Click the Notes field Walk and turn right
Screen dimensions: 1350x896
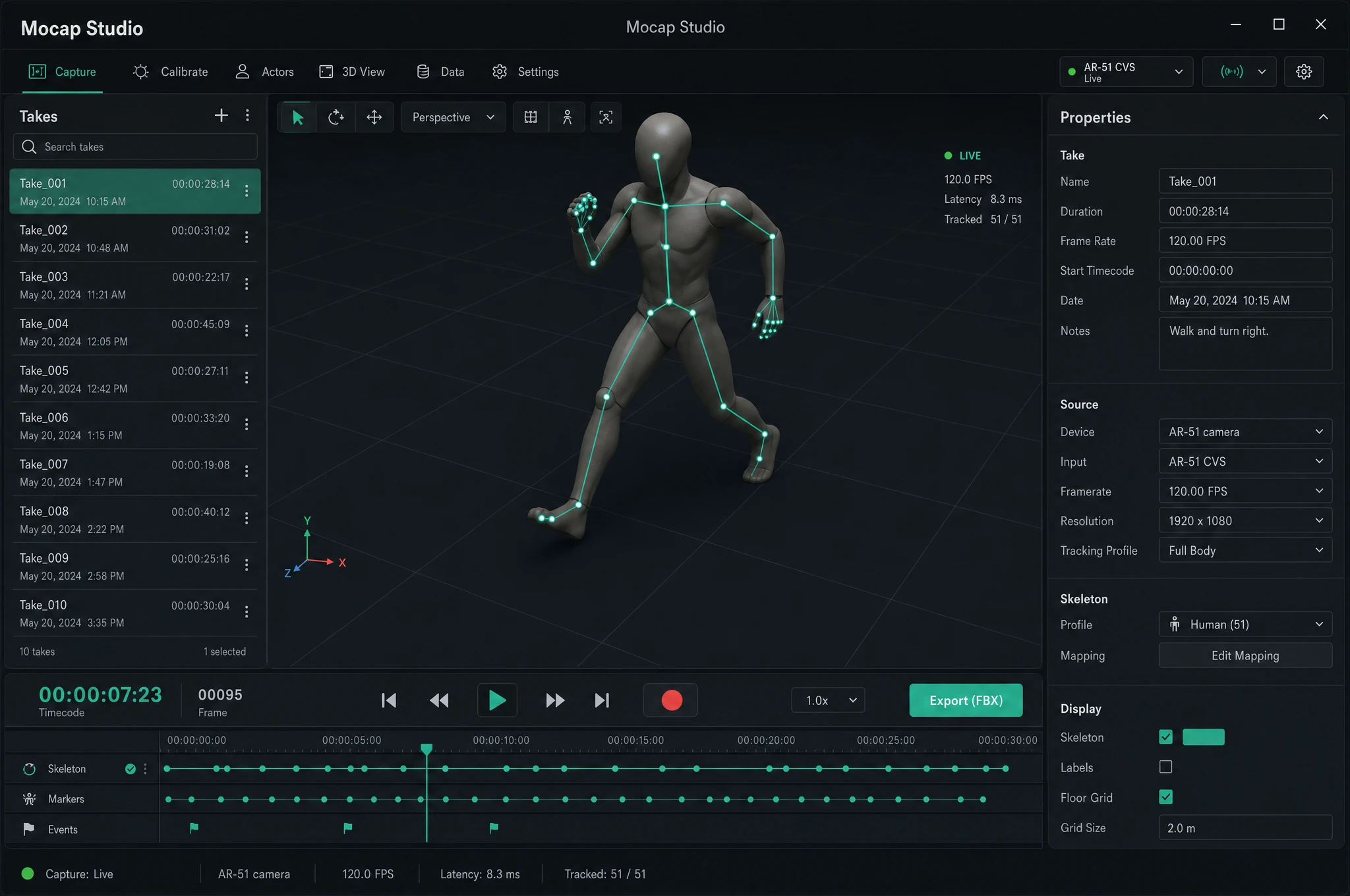coord(1245,343)
